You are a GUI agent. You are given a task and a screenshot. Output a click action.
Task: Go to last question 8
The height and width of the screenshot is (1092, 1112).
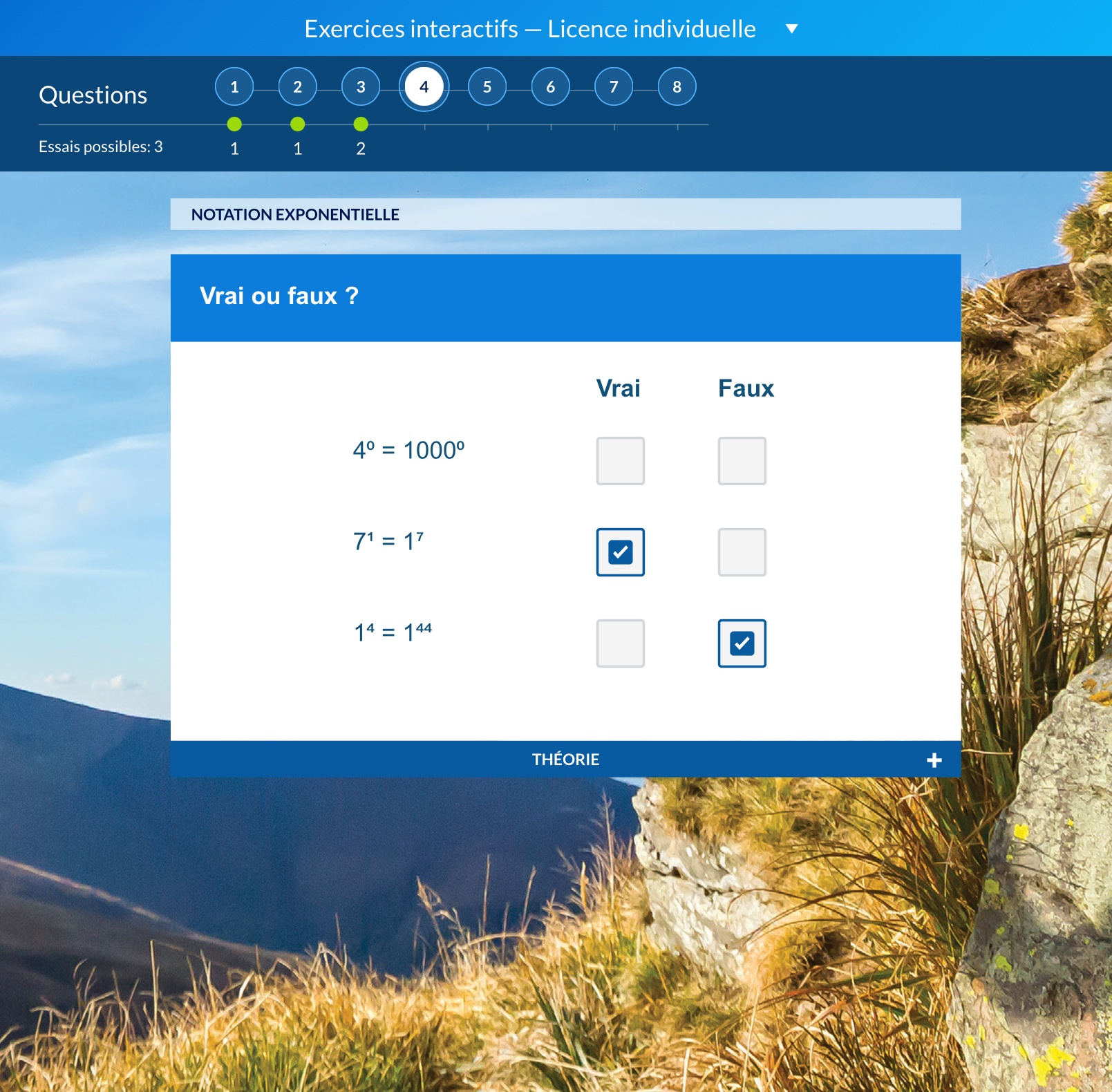(x=677, y=87)
